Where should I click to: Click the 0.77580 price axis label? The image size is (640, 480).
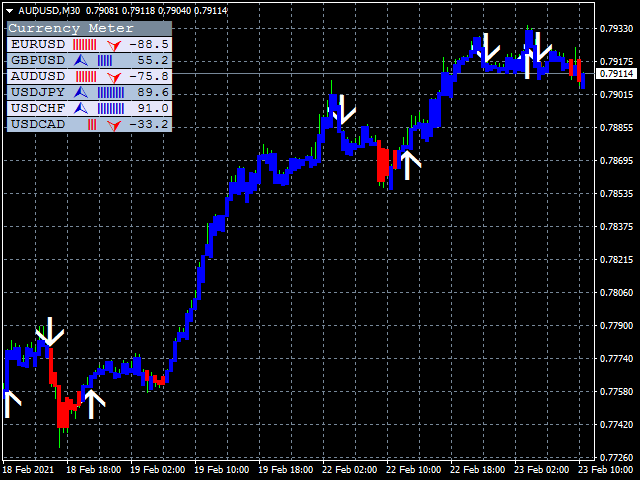tap(616, 392)
